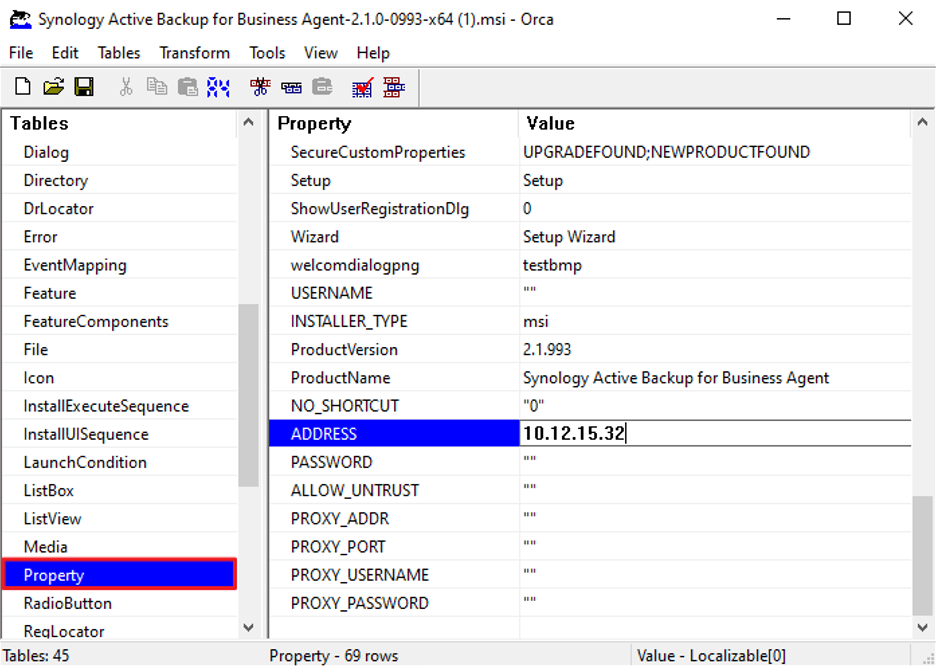Click the Find binoculars toolbar icon

(218, 87)
